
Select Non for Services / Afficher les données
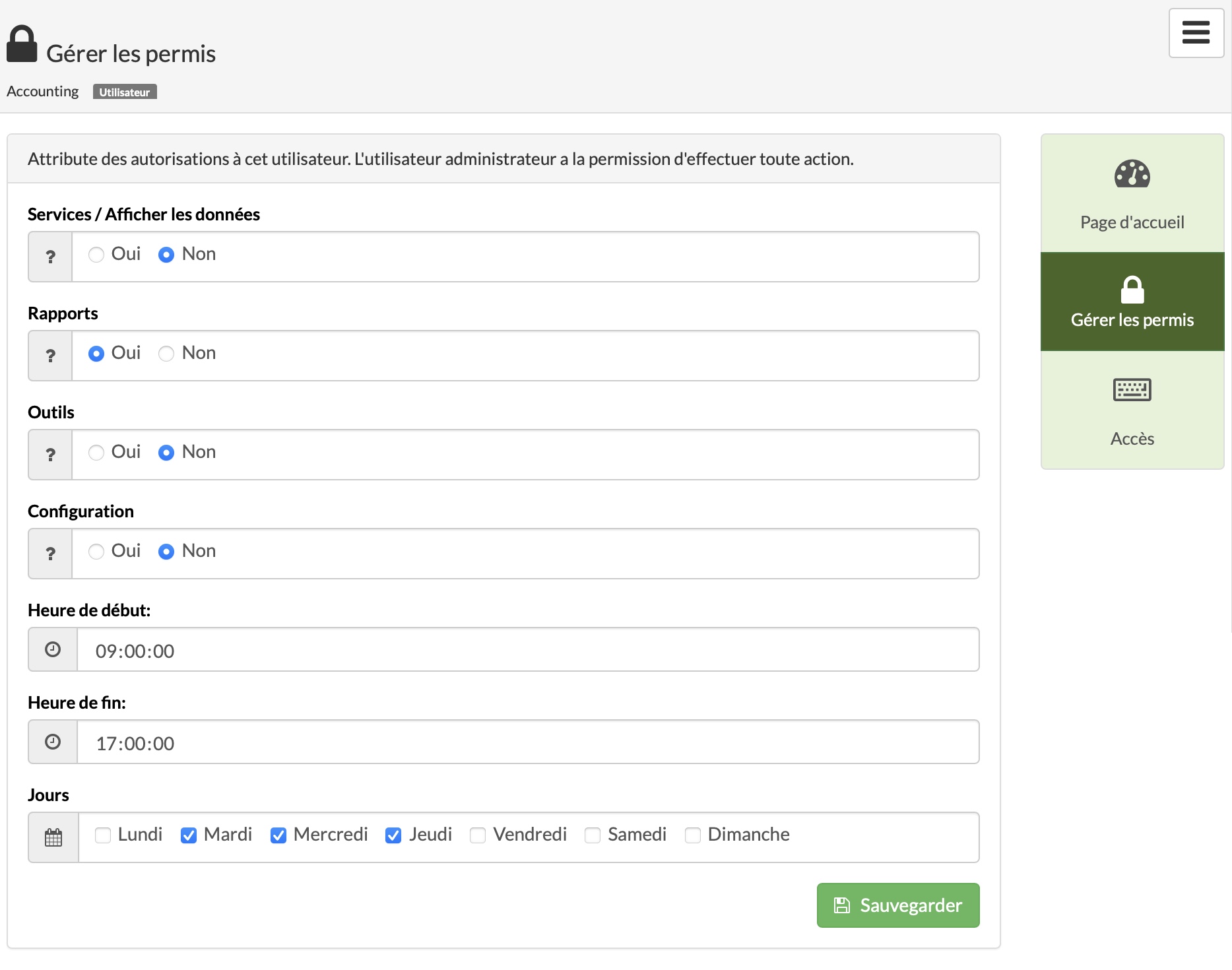point(166,255)
